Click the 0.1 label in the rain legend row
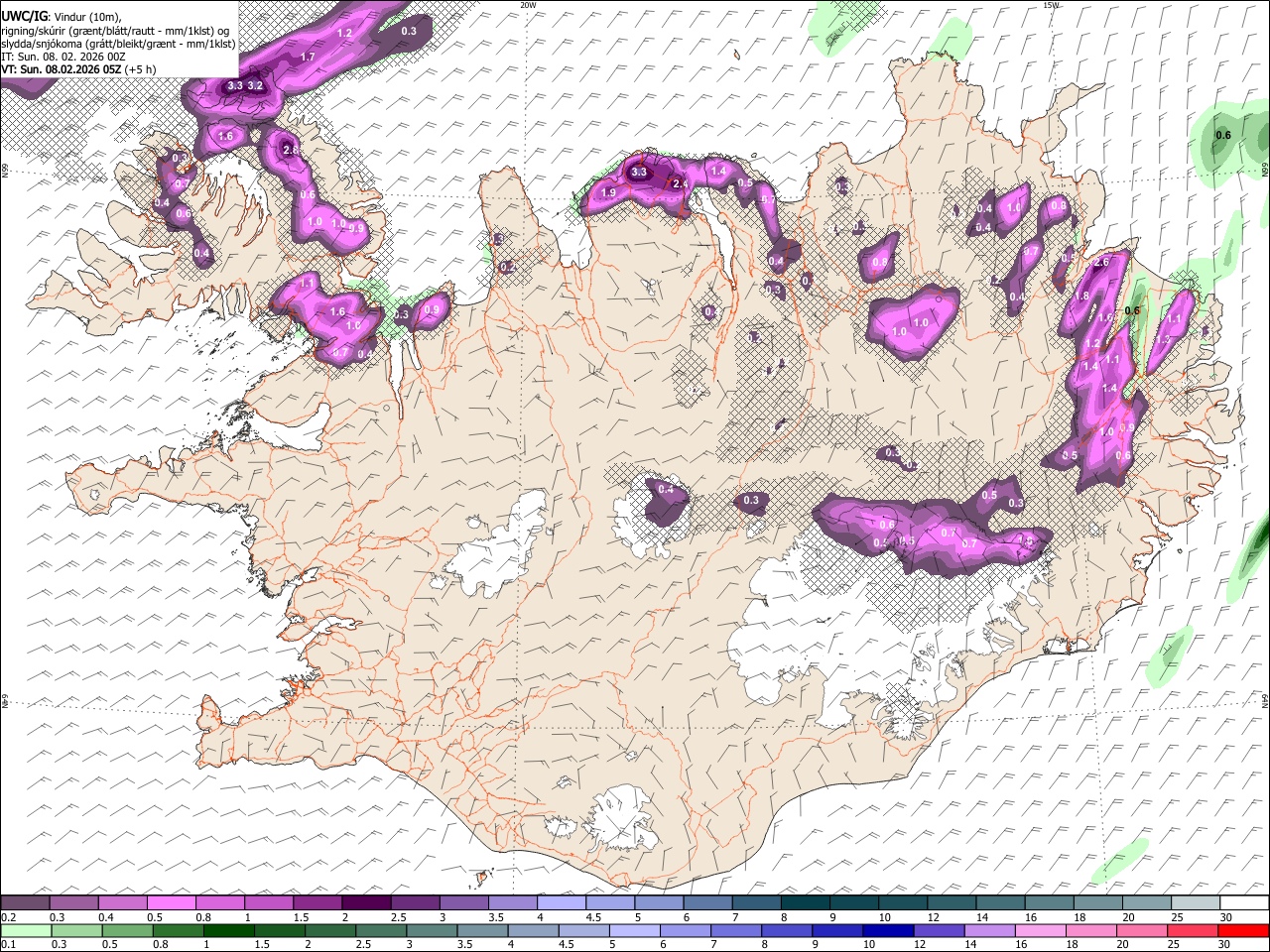The width and height of the screenshot is (1270, 952). click(x=8, y=944)
